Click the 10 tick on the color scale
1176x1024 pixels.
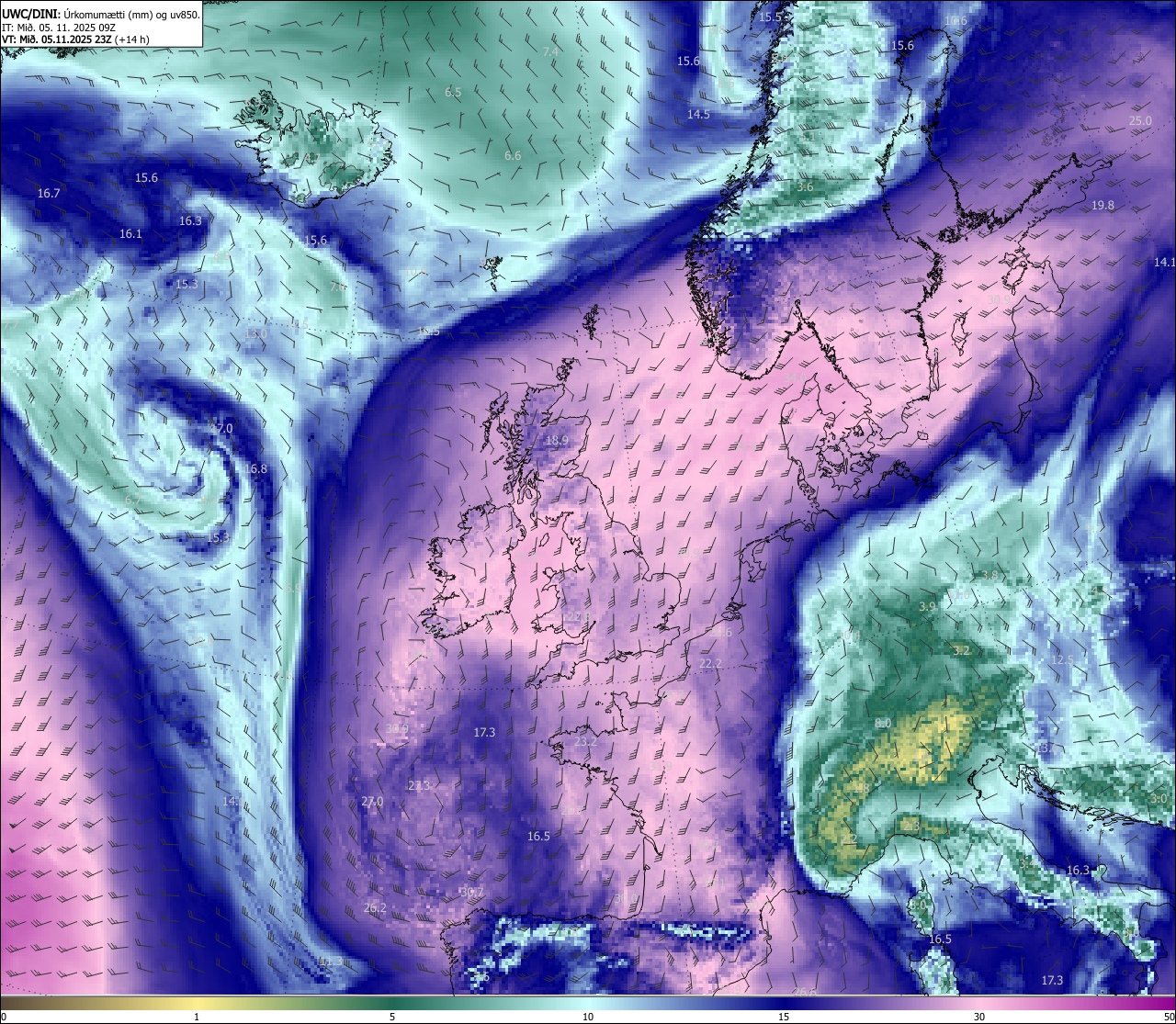click(x=588, y=1017)
